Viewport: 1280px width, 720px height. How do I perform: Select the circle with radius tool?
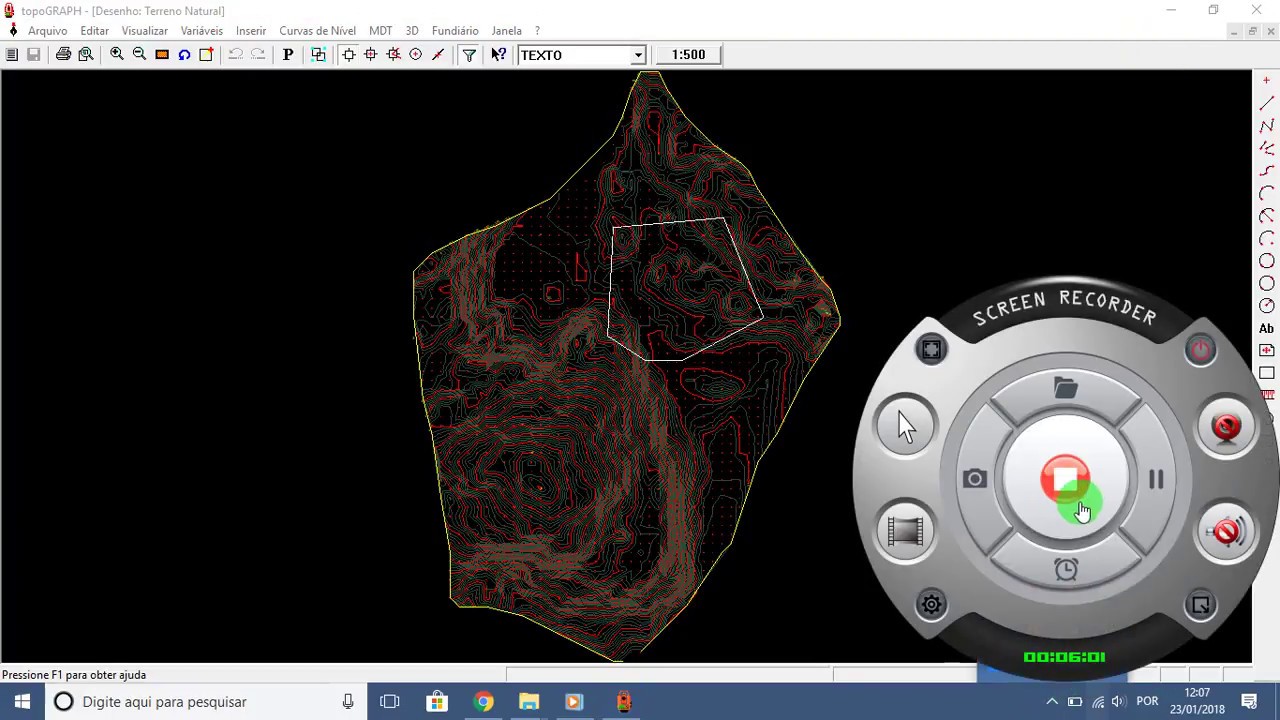[1266, 306]
